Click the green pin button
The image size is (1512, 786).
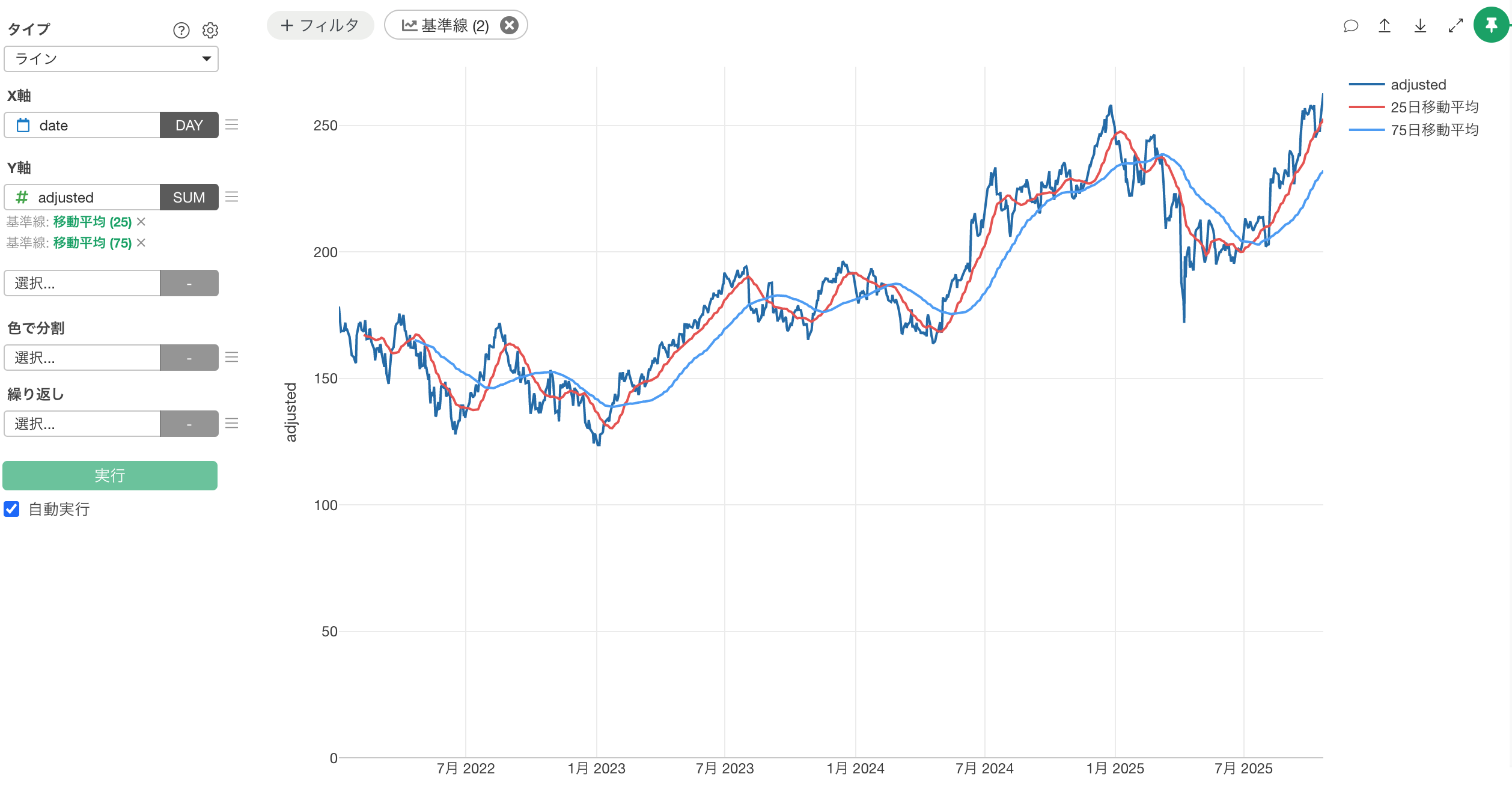coord(1491,25)
